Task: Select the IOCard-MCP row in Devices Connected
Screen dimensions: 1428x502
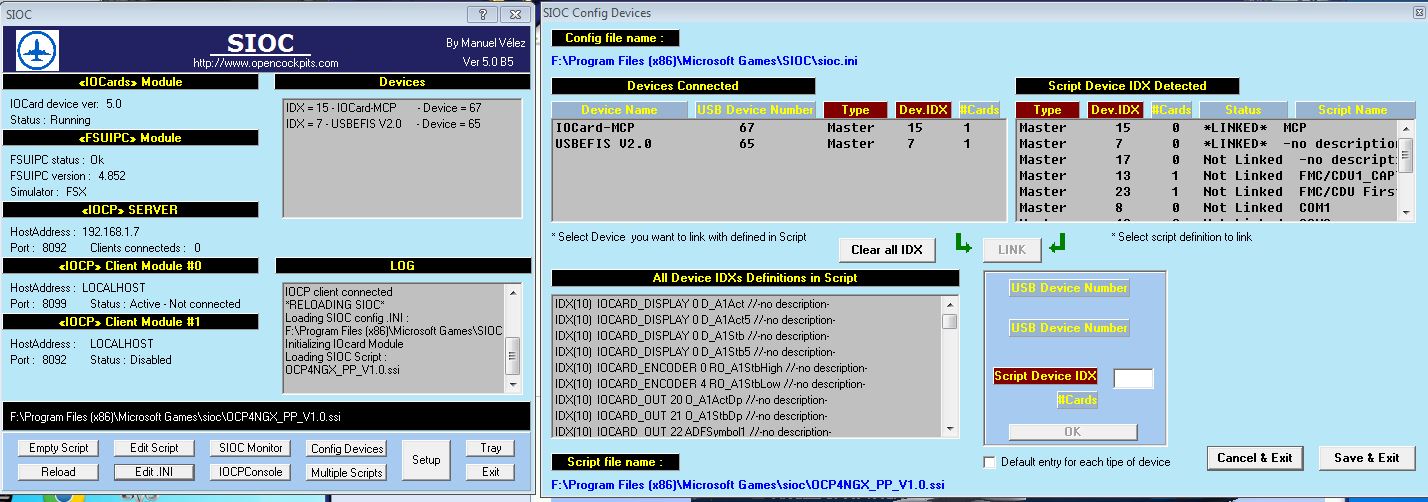Action: [x=760, y=128]
